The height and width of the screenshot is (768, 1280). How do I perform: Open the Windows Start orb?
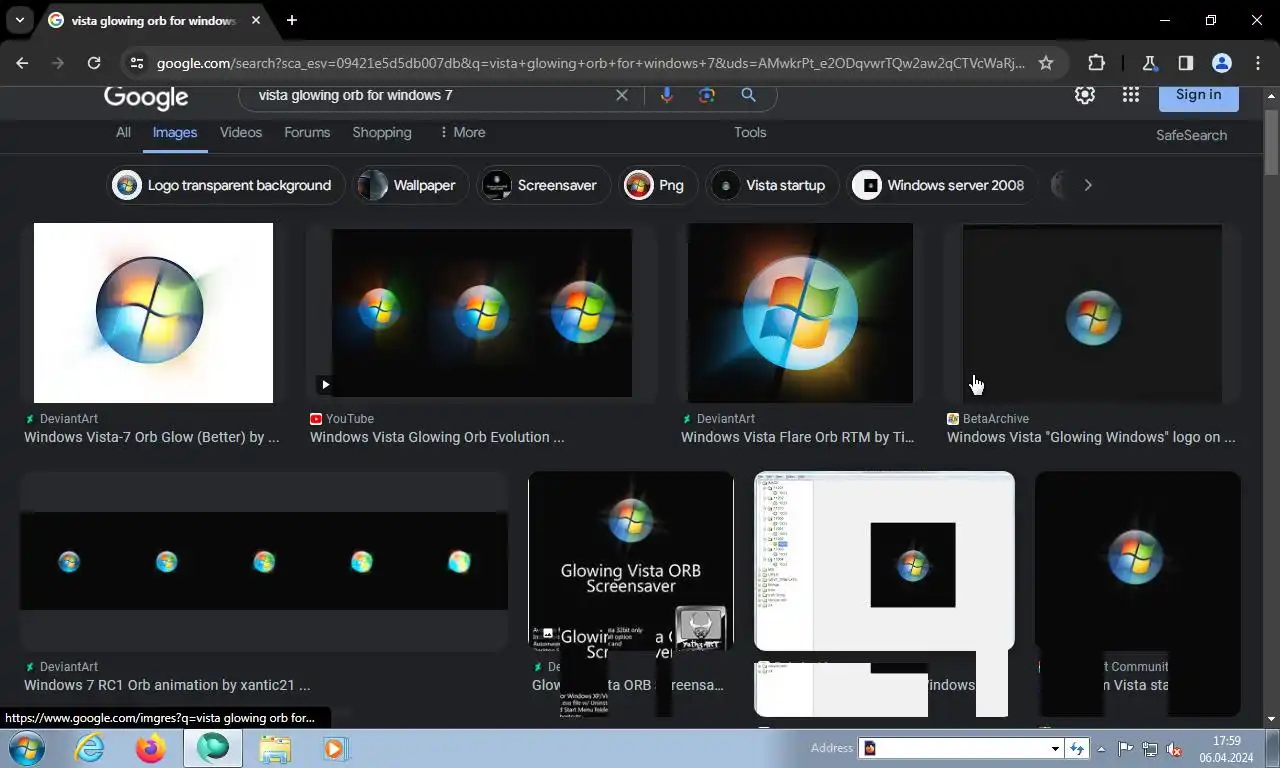click(25, 748)
